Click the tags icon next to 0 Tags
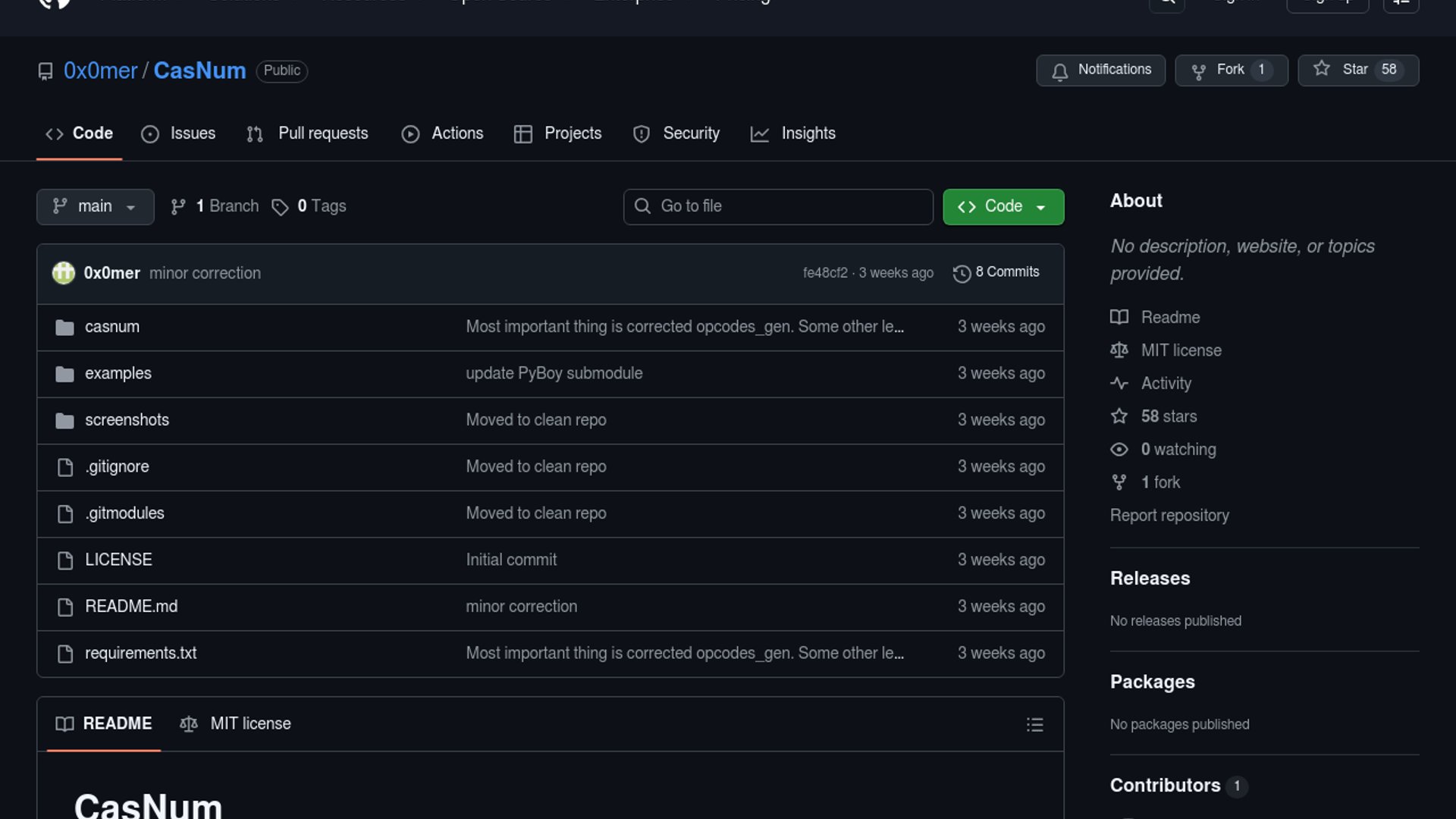Image resolution: width=1456 pixels, height=819 pixels. 280,207
